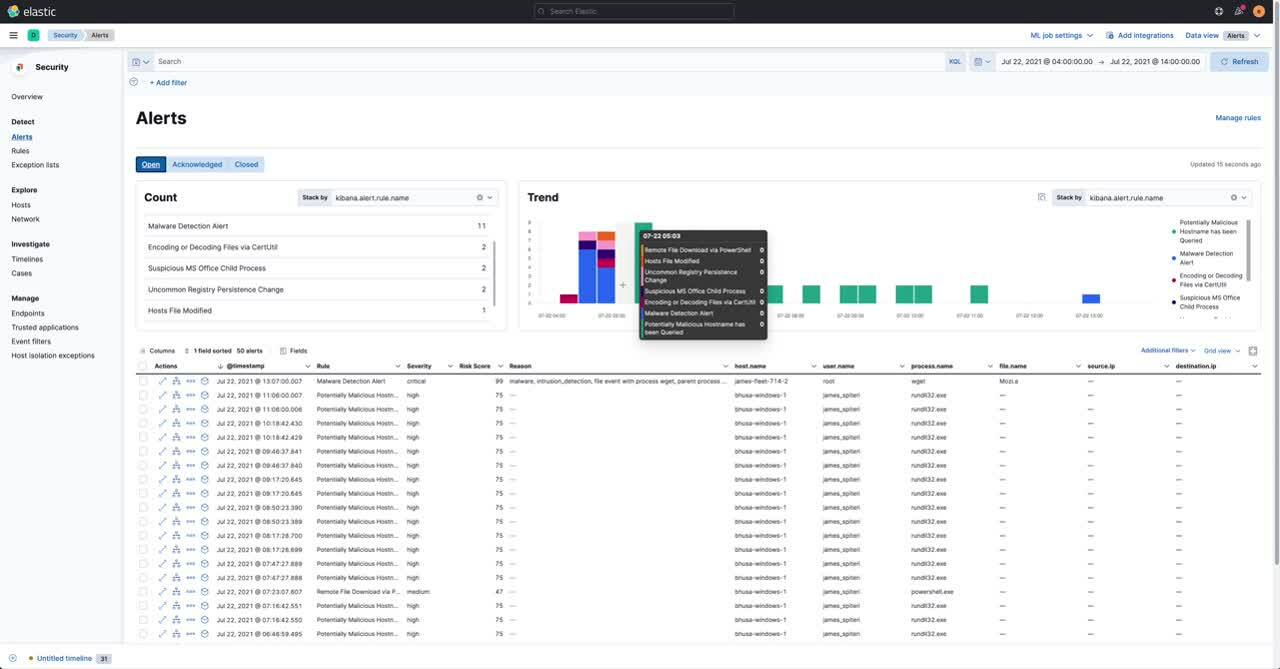Focus the KQL query search field

549,61
